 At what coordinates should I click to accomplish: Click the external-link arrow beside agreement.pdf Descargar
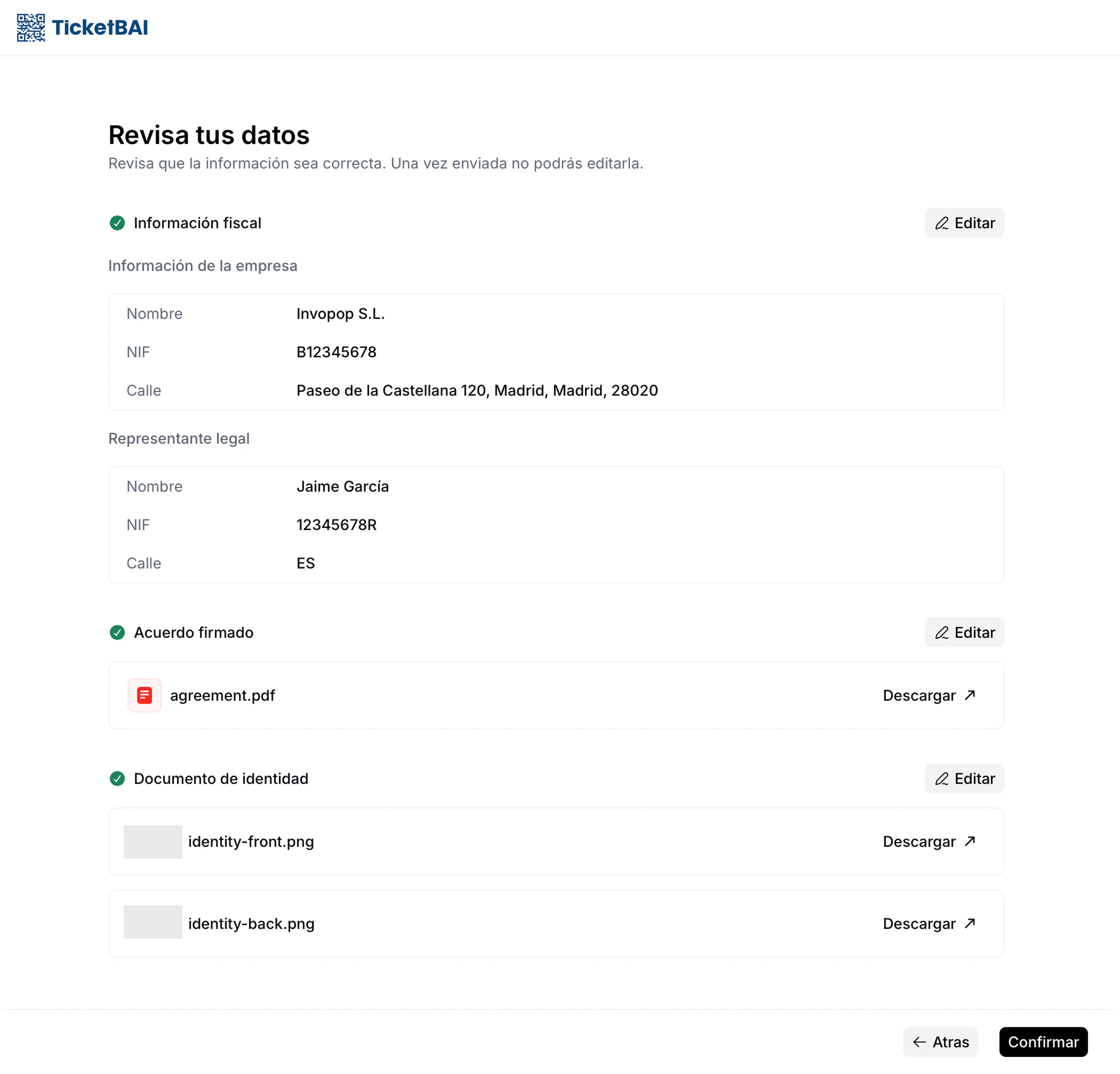click(x=969, y=695)
